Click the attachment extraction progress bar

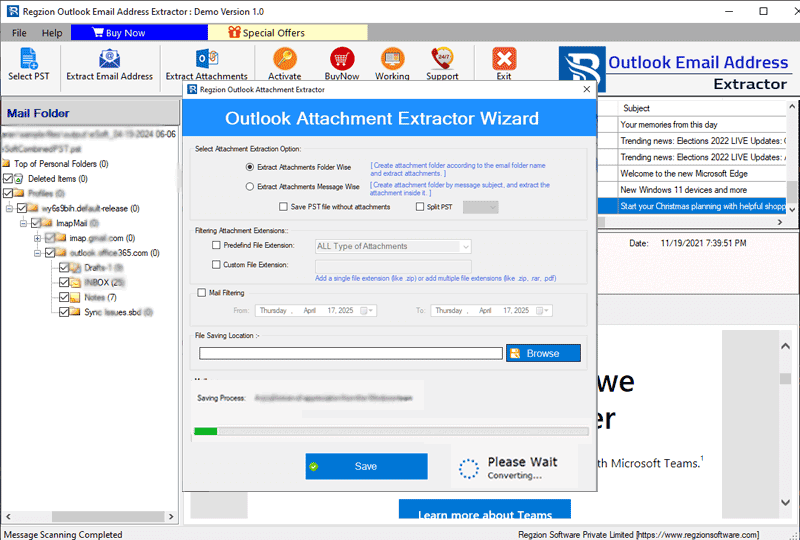point(391,431)
